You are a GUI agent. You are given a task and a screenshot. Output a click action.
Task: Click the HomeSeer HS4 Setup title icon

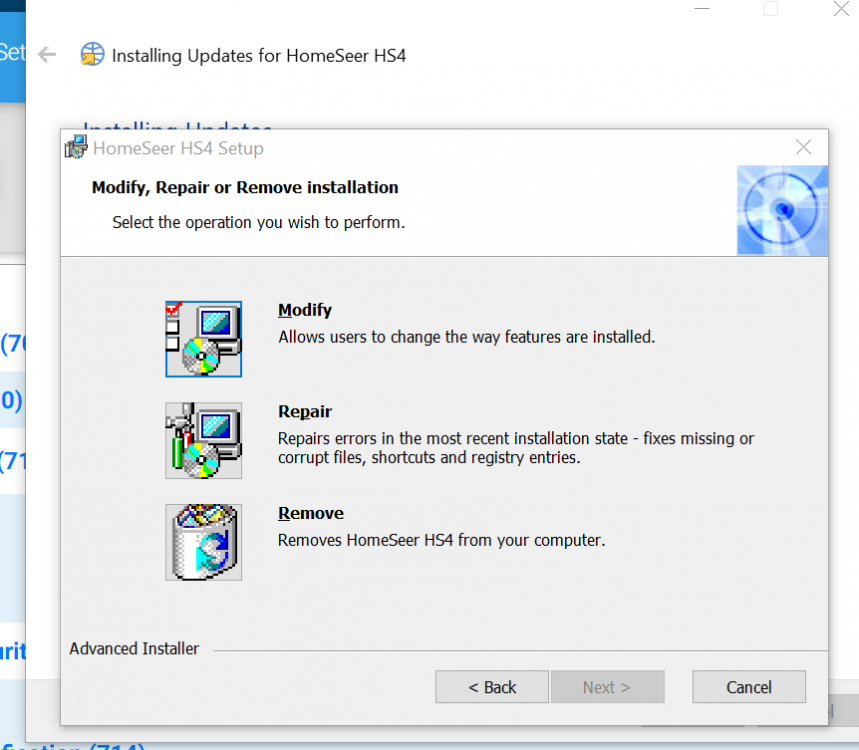click(x=76, y=147)
